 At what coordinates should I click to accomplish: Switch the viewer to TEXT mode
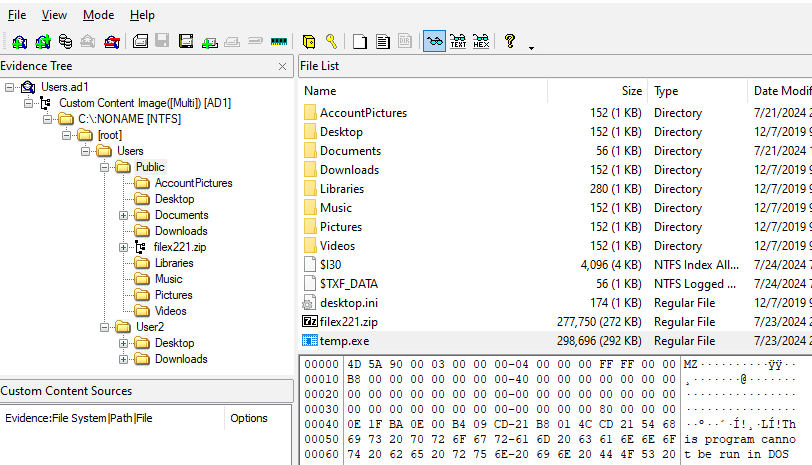458,41
